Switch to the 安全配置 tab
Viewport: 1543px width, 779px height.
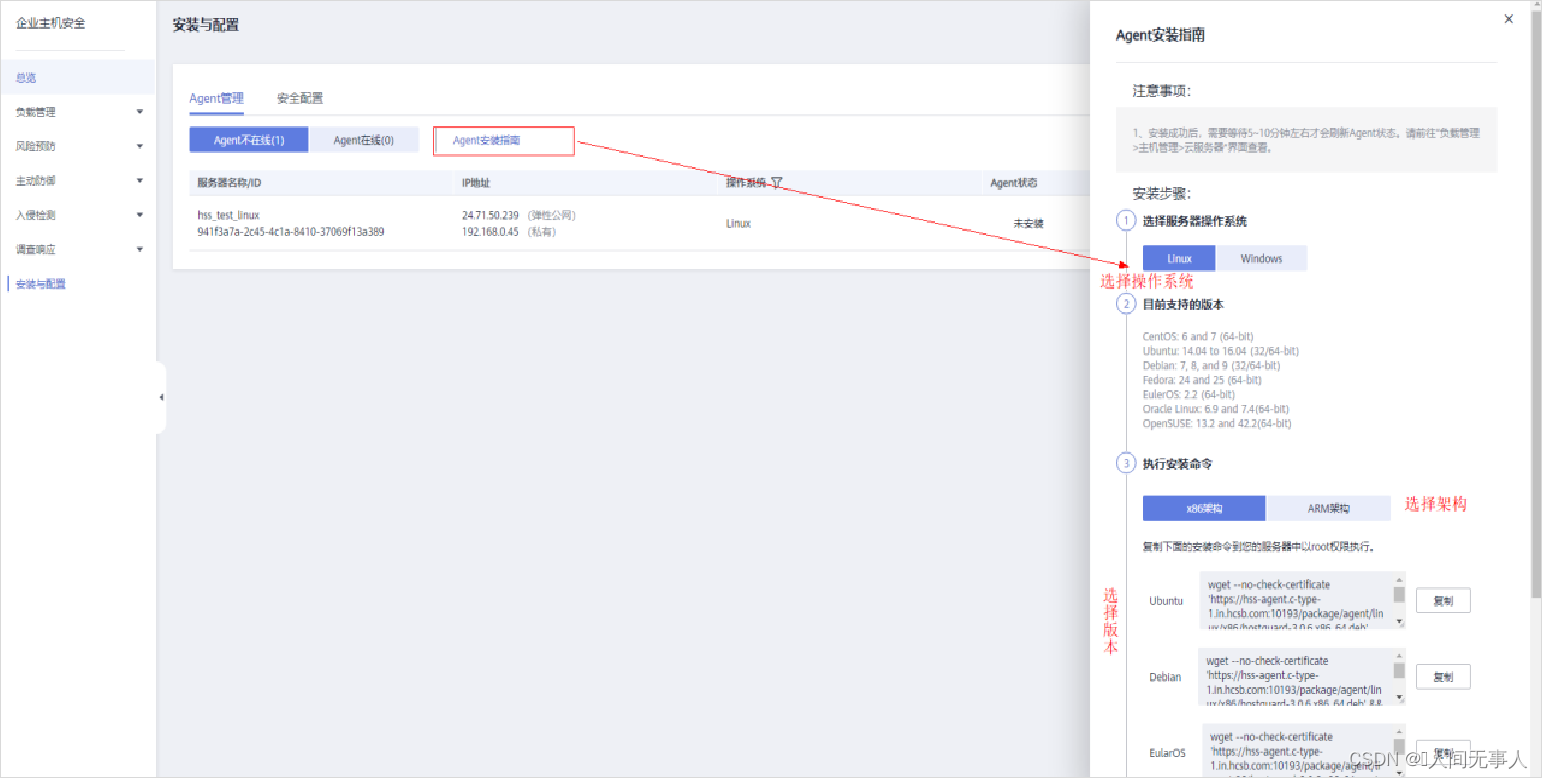(x=300, y=98)
